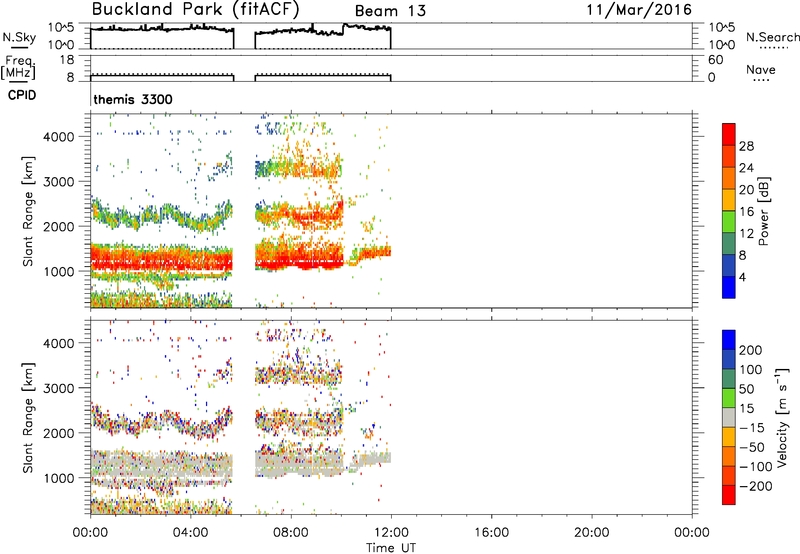The width and height of the screenshot is (800, 554).
Task: Click the 2000 tick in power panel
Action: click(59, 226)
